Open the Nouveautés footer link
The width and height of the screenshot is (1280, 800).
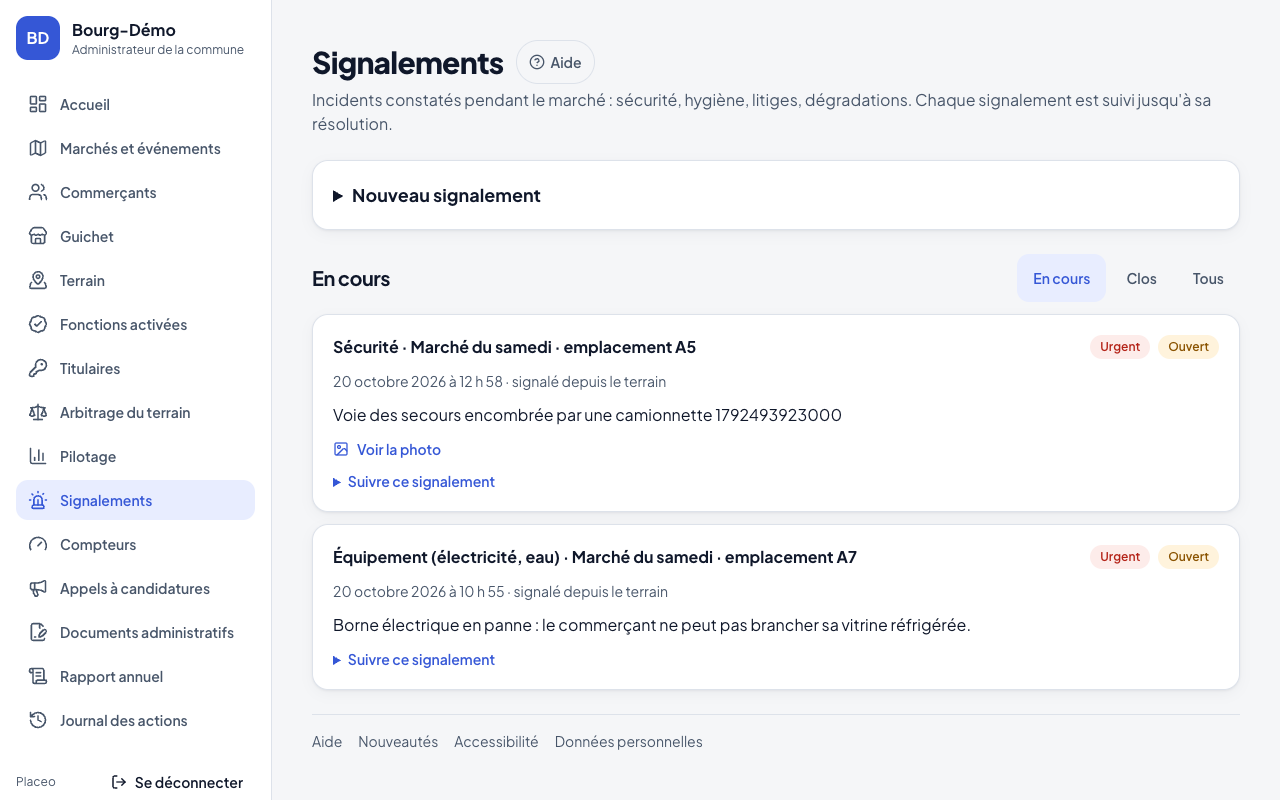(398, 741)
